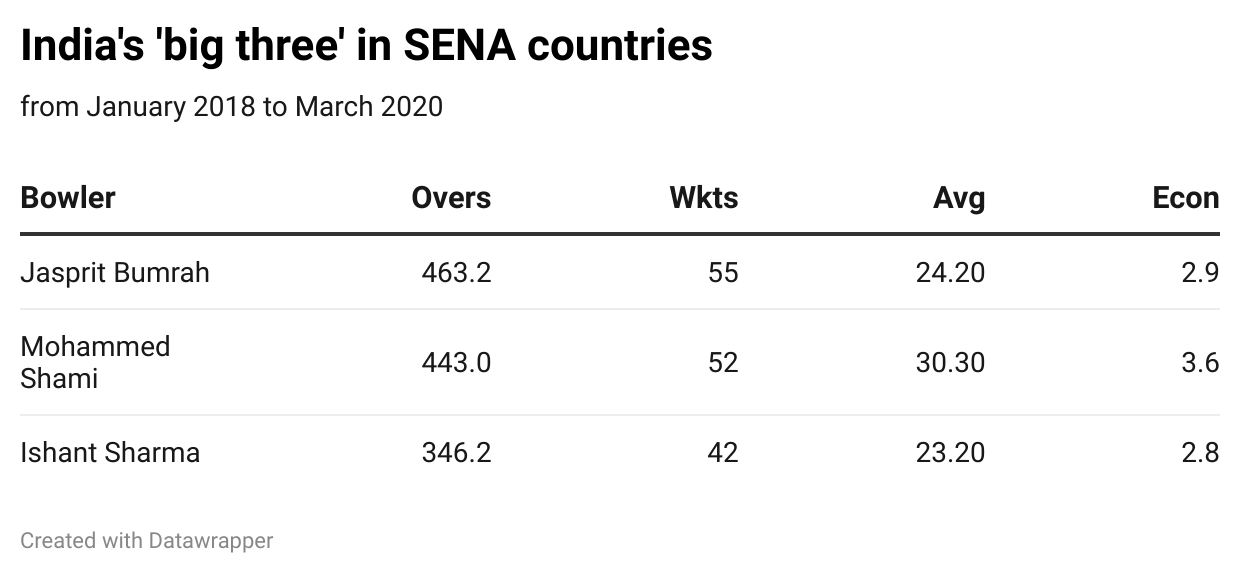
Task: Select the Wkts column header
Action: pos(703,198)
